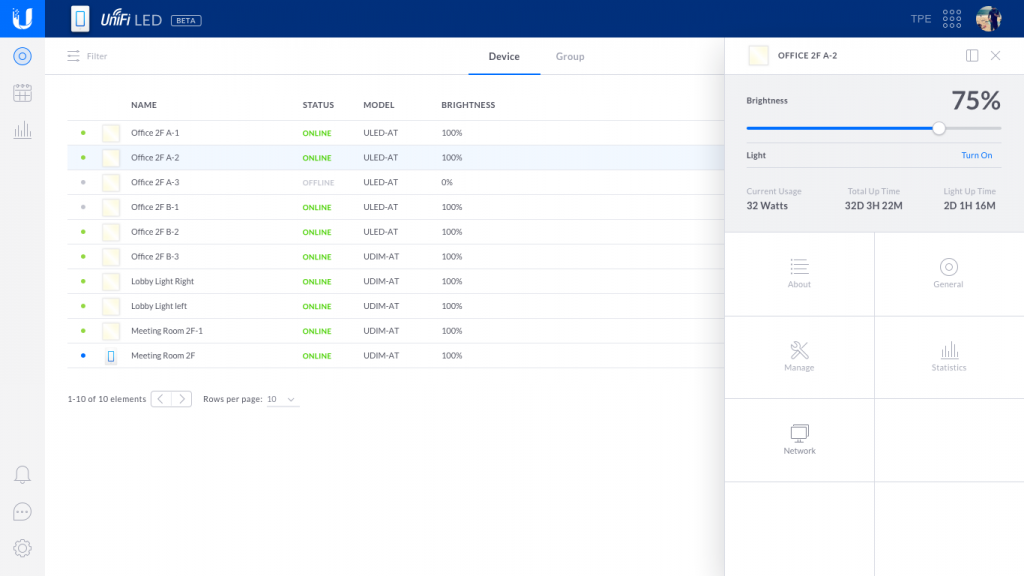Viewport: 1024px width, 576px height.
Task: Open the Rows per page dropdown
Action: [278, 398]
